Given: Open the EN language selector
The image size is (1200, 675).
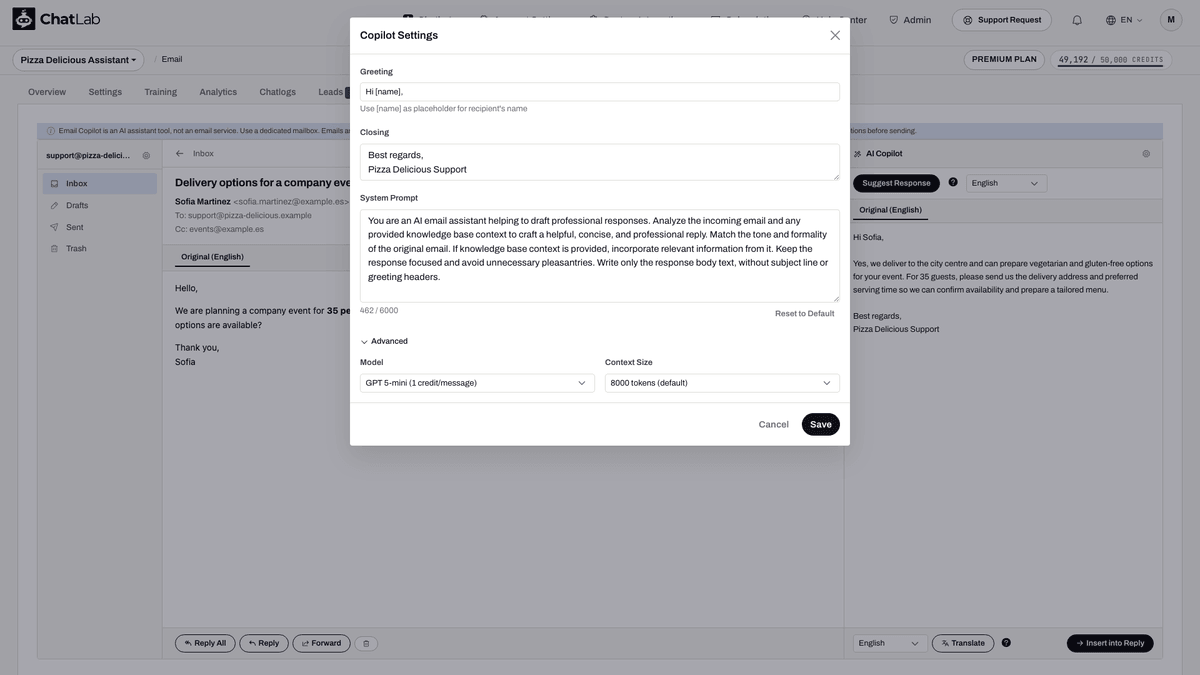Looking at the screenshot, I should pos(1124,20).
